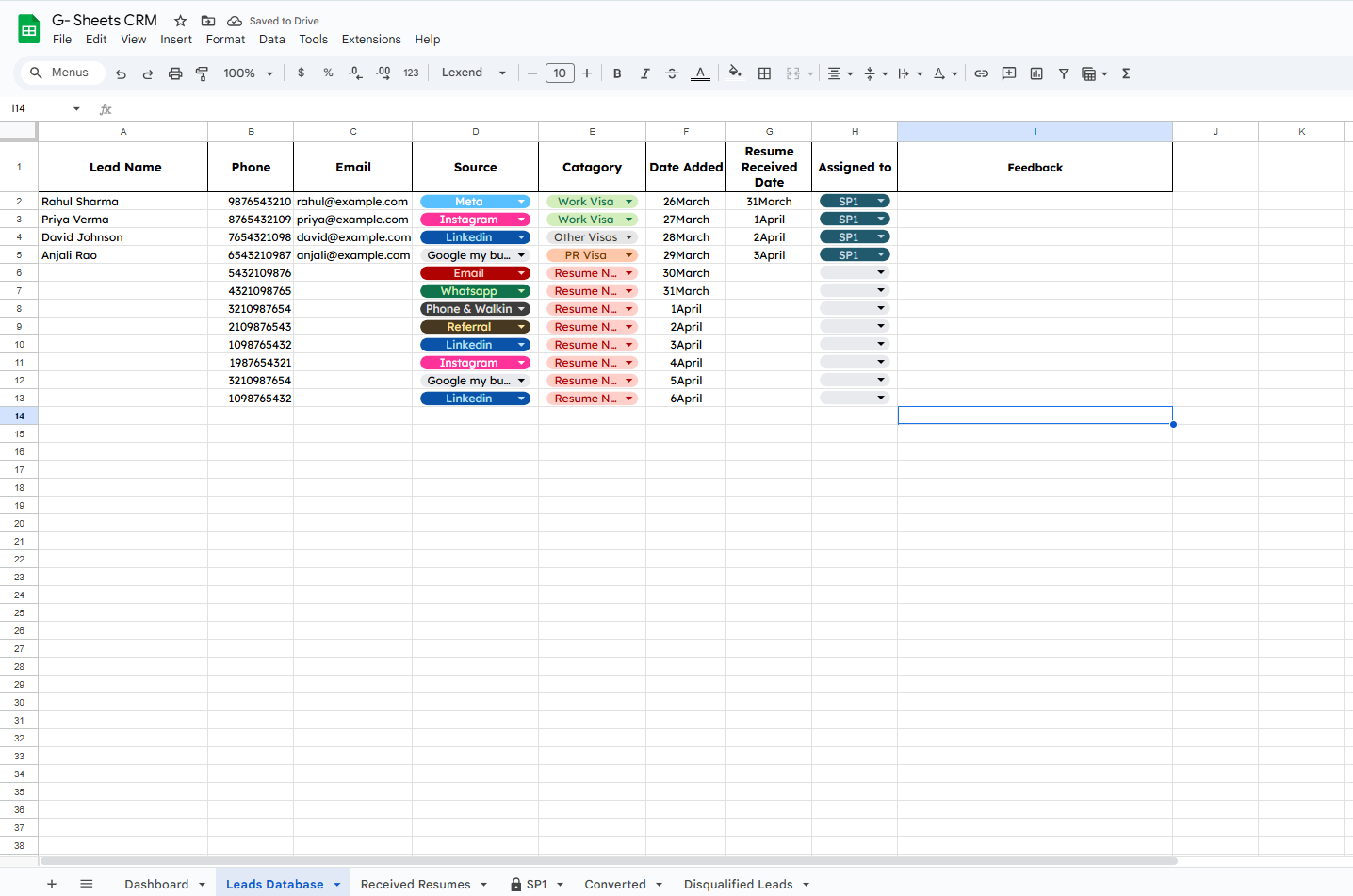Screen dimensions: 1353x896
Task: Click the Insert link icon
Action: (981, 73)
